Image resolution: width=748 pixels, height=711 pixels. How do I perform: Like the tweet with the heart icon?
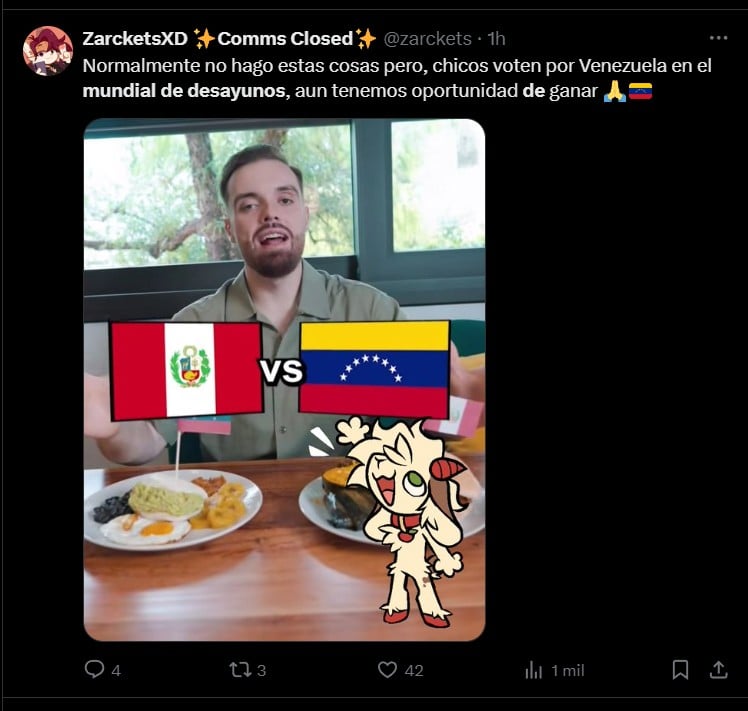point(387,669)
